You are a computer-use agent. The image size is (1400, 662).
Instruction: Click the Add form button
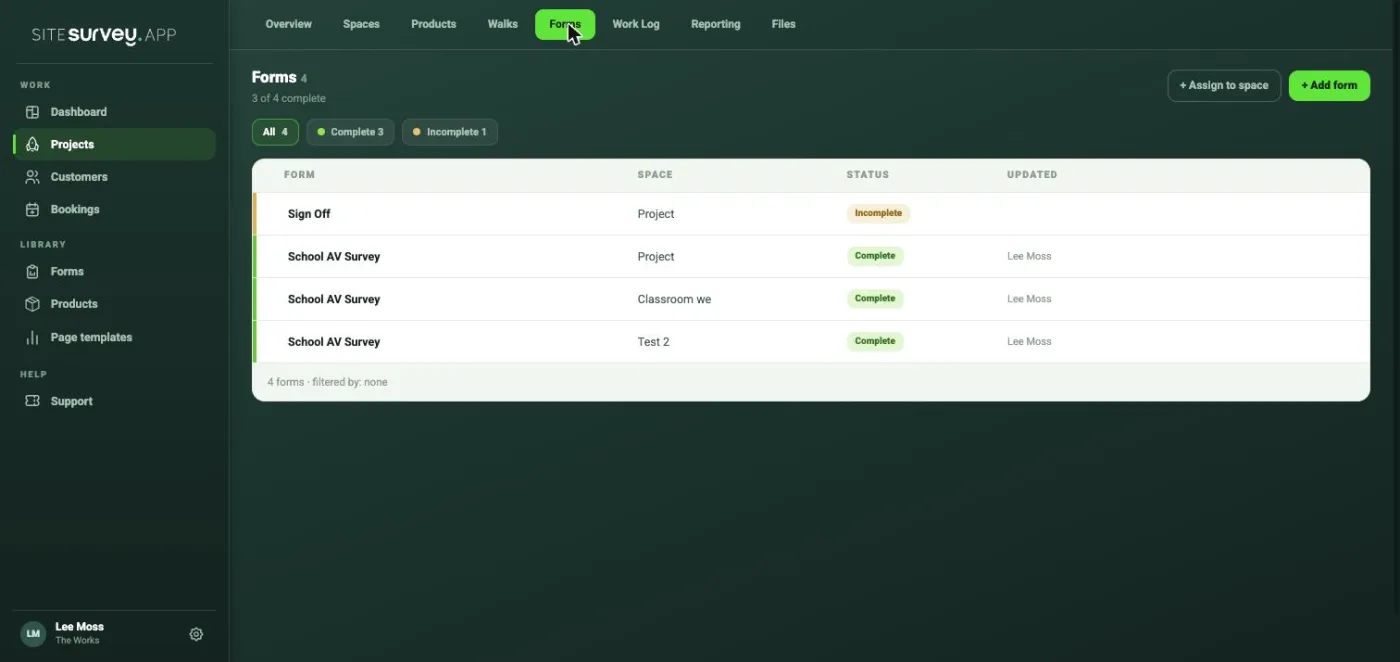coord(1329,85)
